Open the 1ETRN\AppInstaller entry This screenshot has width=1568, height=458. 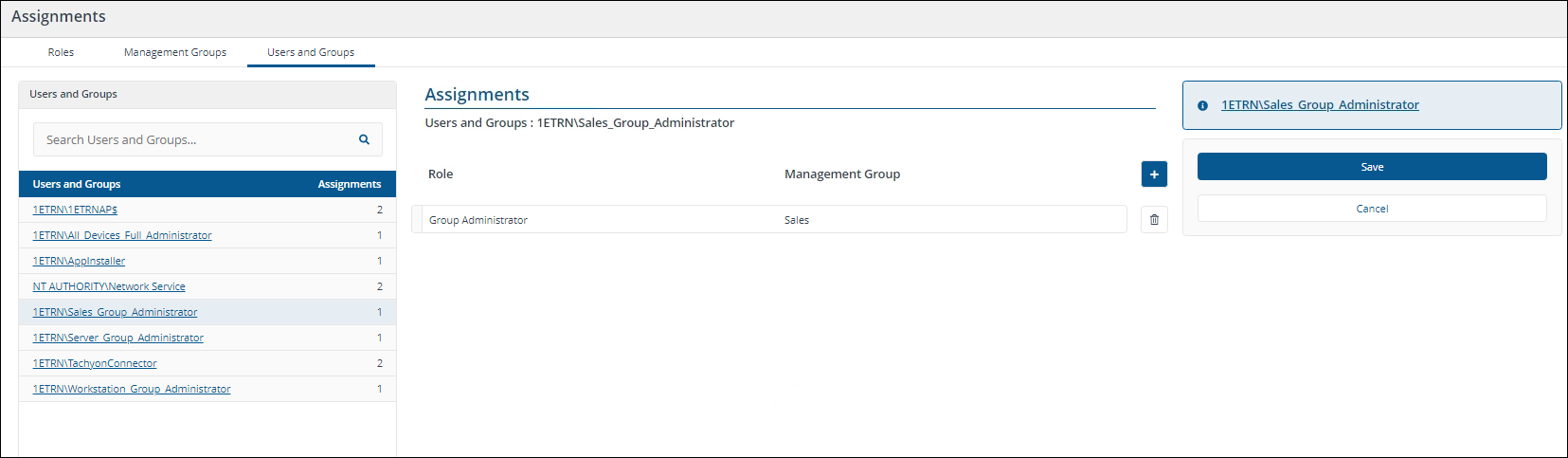[x=79, y=261]
